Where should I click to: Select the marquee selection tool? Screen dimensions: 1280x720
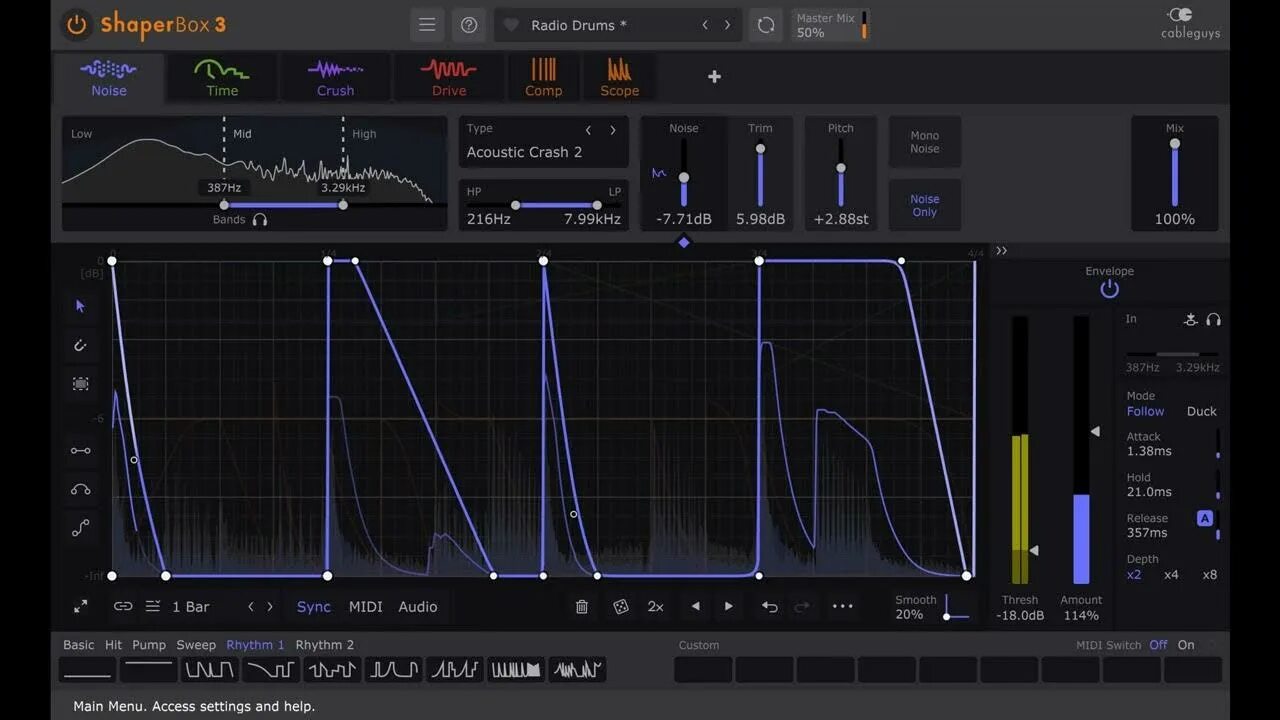81,384
